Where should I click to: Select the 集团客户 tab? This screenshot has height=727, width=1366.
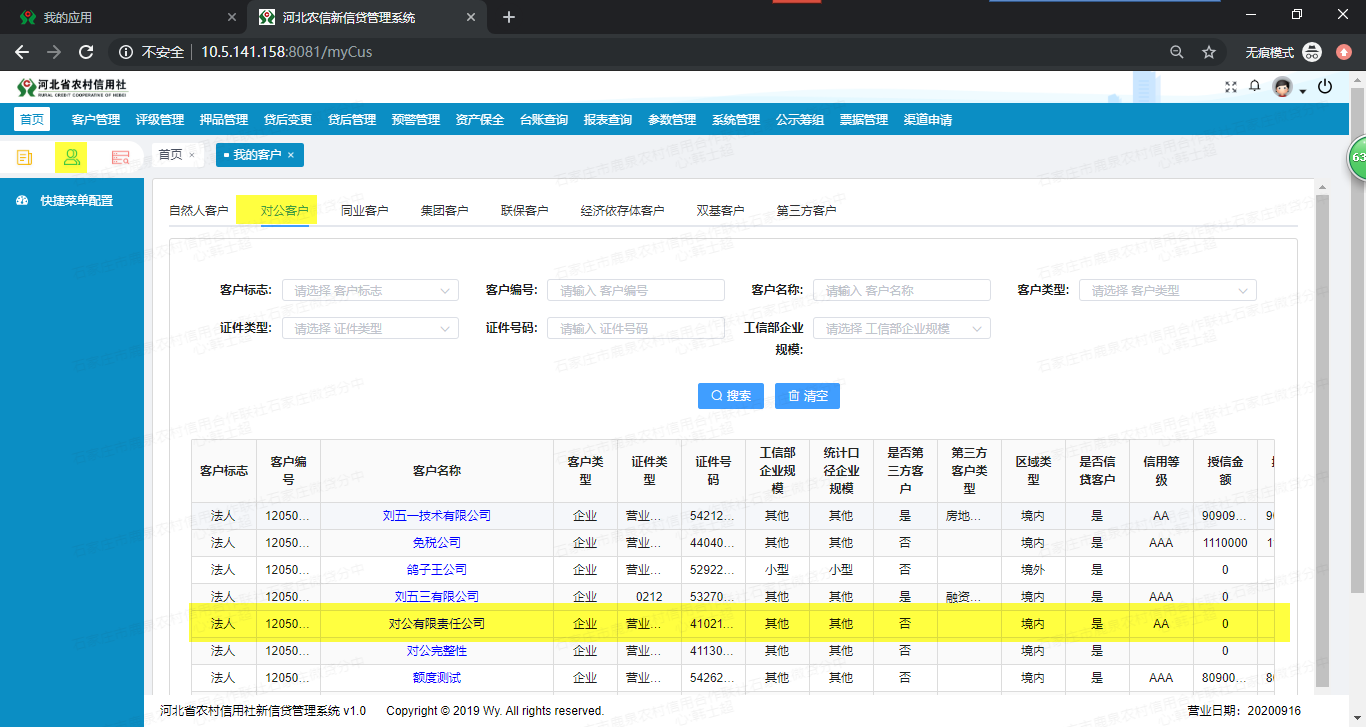[x=444, y=210]
